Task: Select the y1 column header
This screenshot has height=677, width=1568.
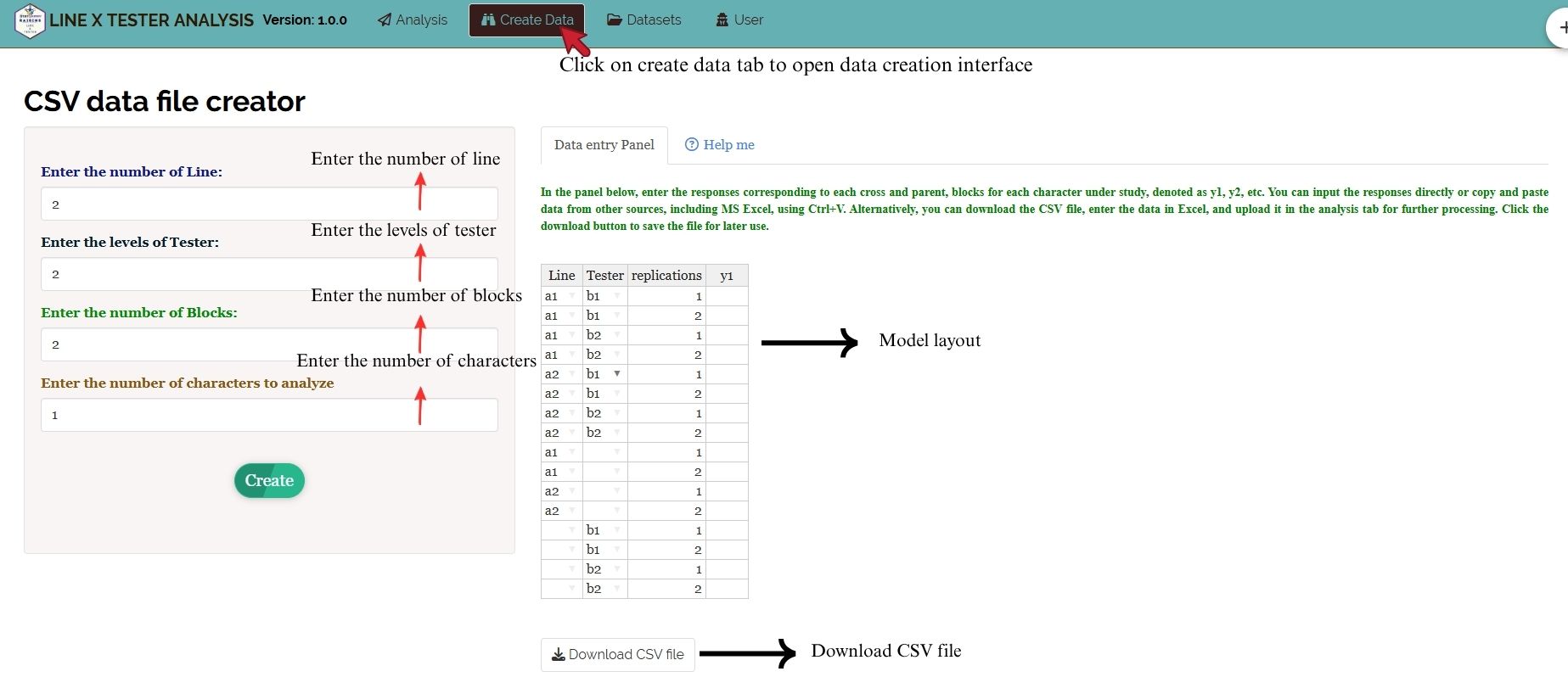Action: coord(727,275)
